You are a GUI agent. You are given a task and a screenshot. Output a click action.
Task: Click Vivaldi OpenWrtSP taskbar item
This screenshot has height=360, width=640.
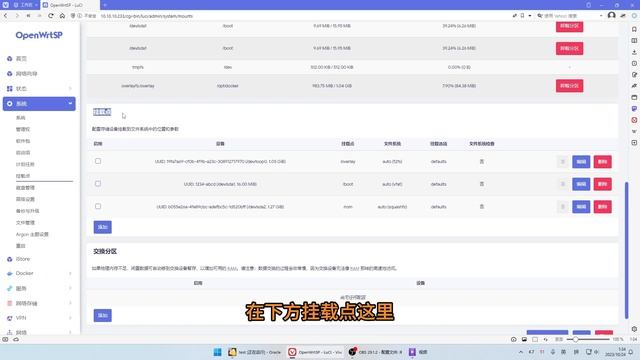315,352
